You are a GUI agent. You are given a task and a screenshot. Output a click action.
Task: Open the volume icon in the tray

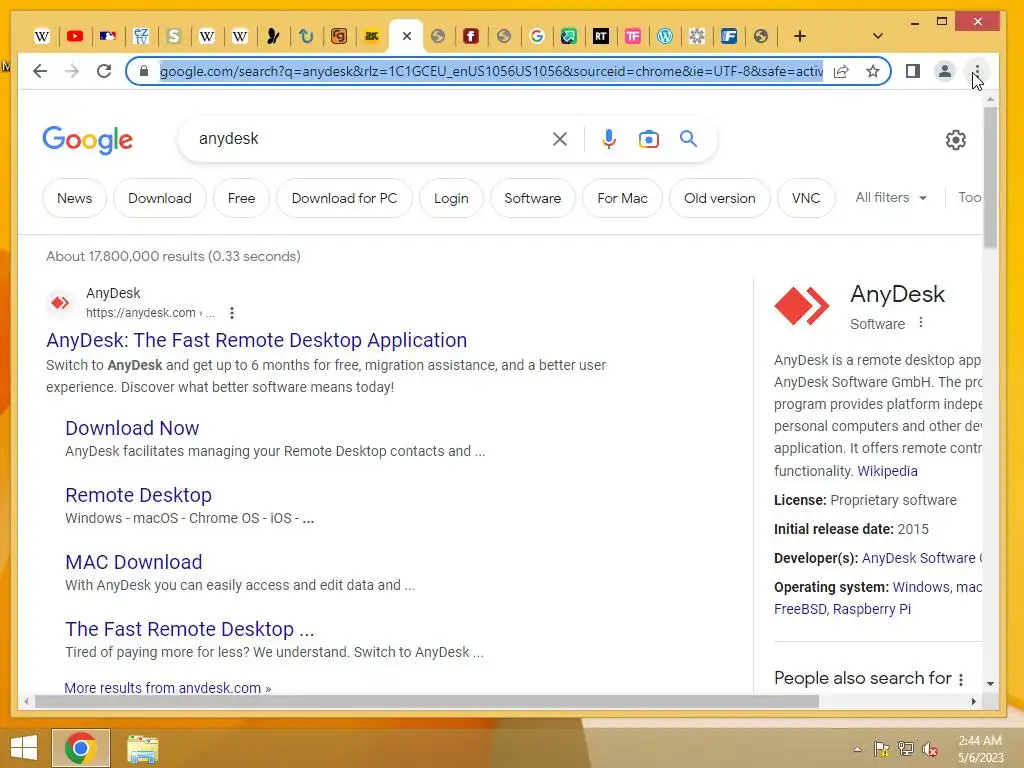coord(930,749)
